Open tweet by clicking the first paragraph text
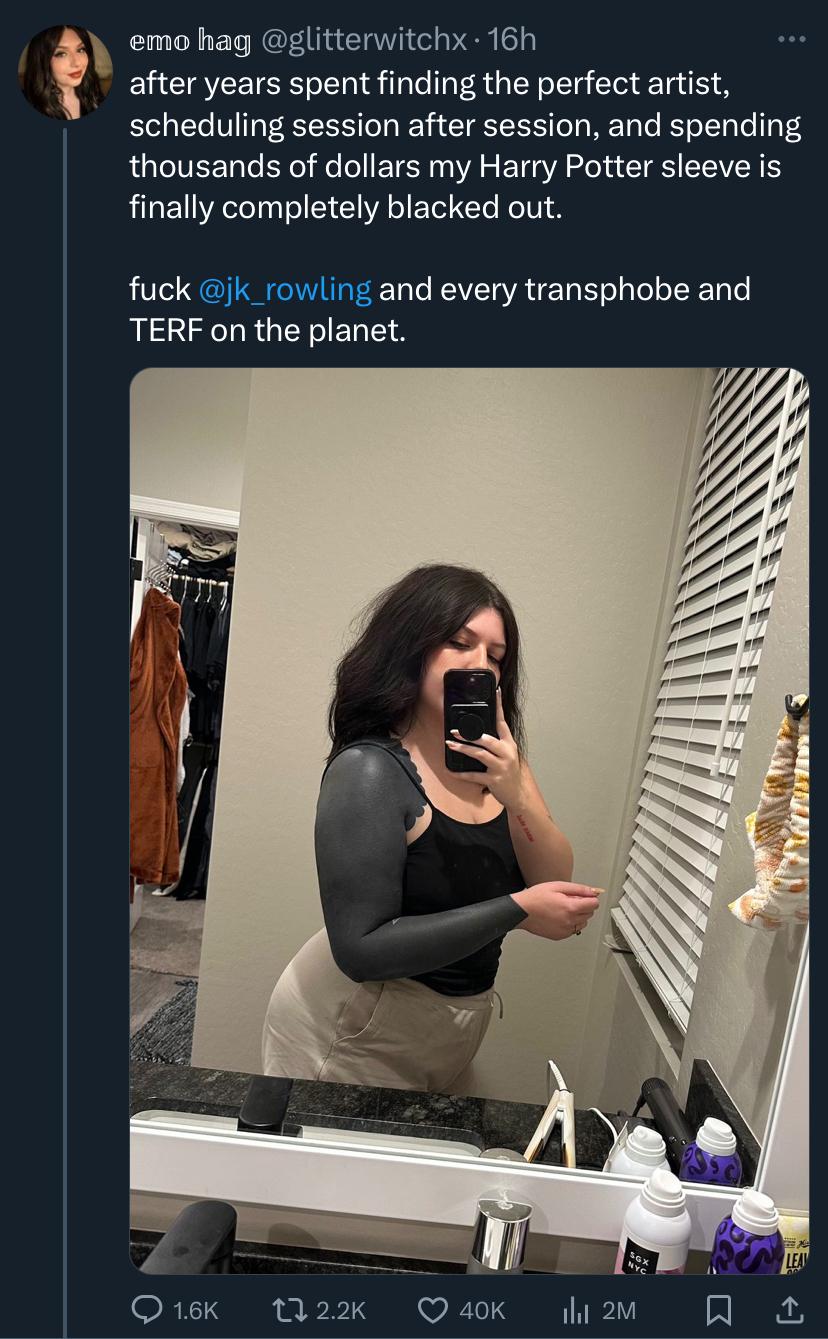This screenshot has width=828, height=1339. point(466,147)
